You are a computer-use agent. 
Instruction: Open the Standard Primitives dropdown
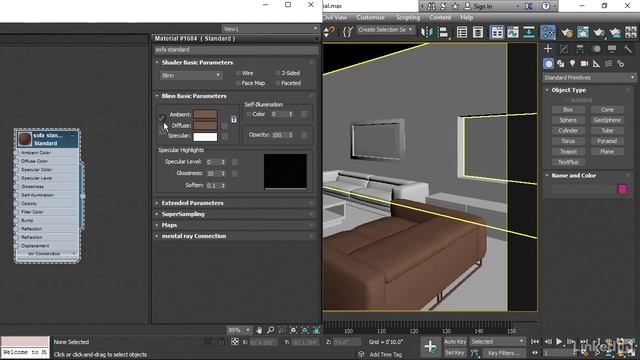(x=589, y=78)
